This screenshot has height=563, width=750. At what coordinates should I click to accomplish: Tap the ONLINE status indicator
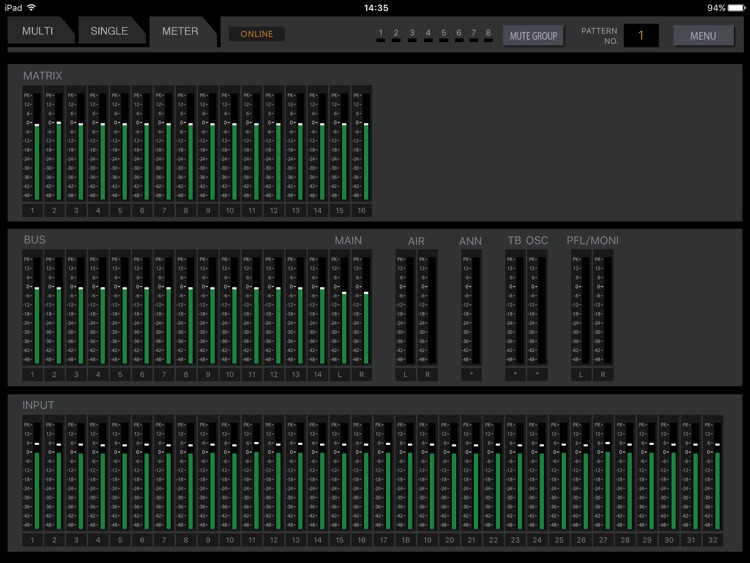click(x=257, y=34)
